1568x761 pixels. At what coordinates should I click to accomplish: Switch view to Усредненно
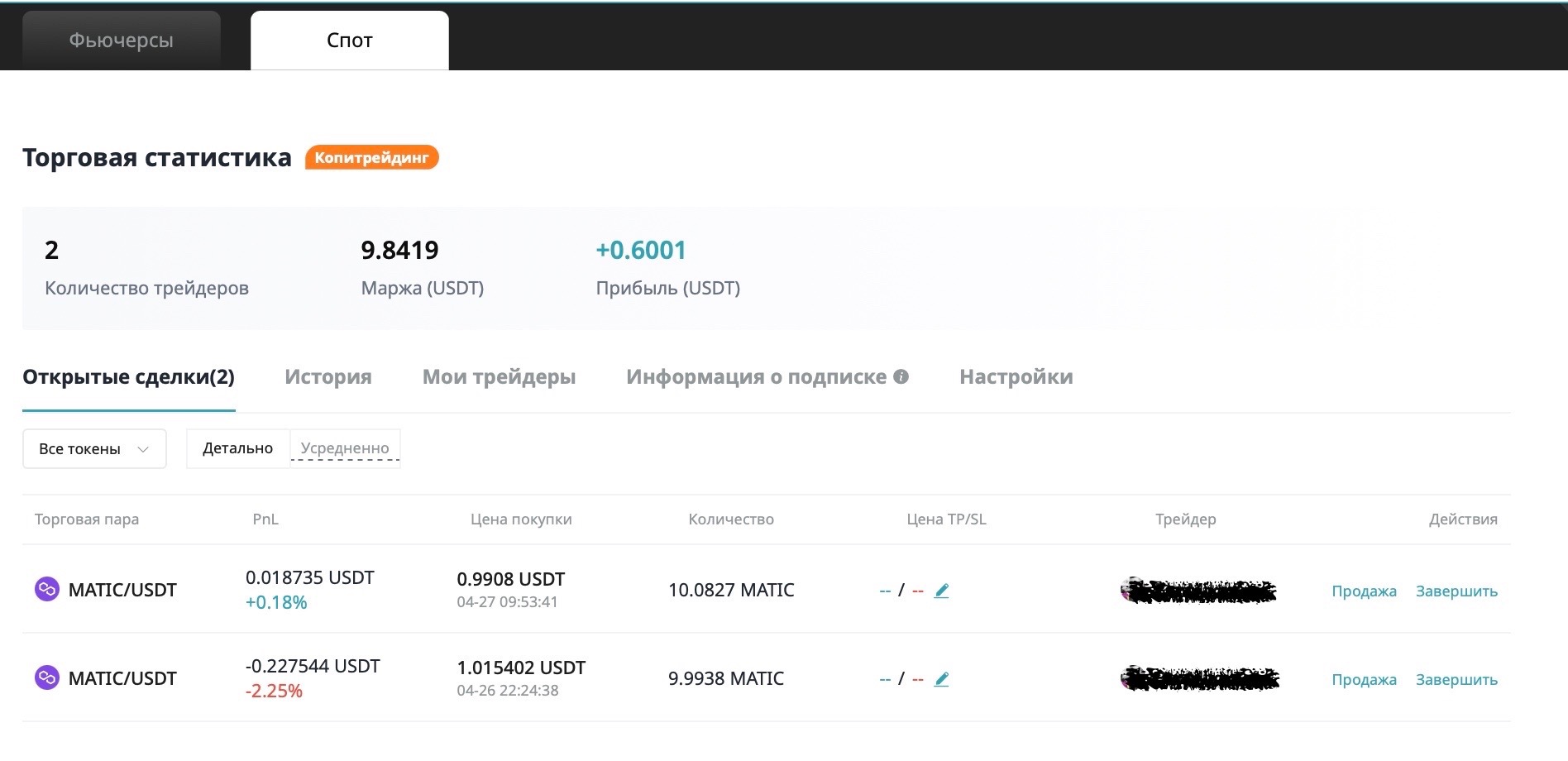click(x=345, y=448)
